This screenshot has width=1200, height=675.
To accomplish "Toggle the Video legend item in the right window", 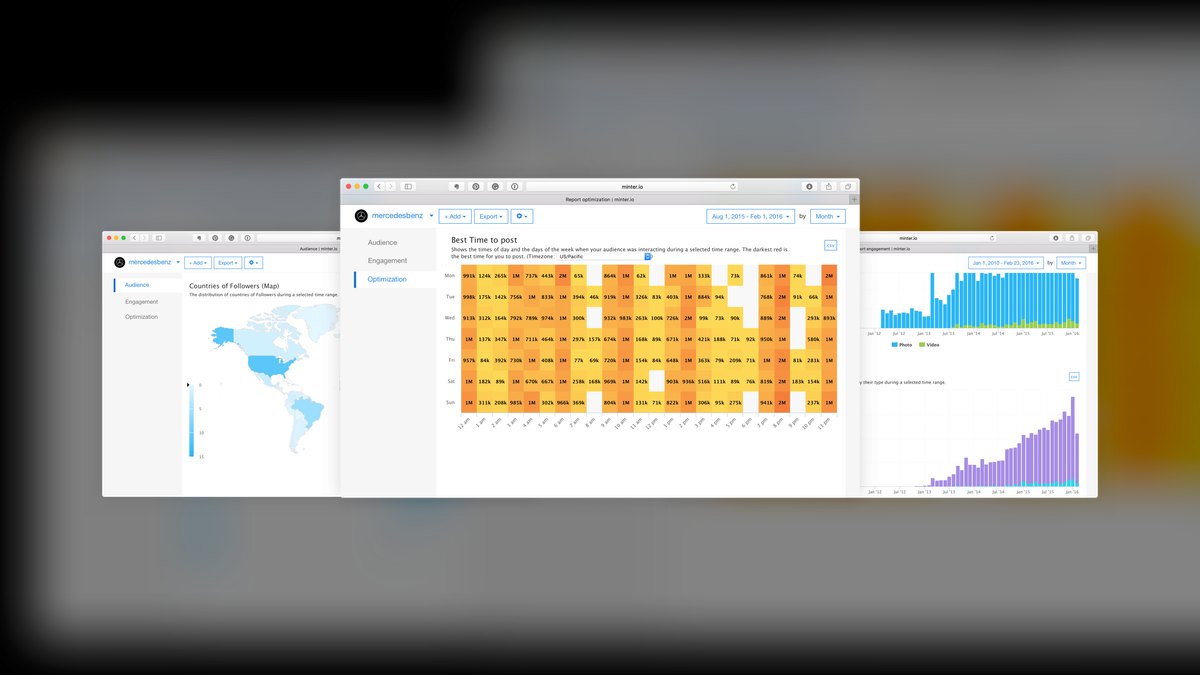I will 929,344.
